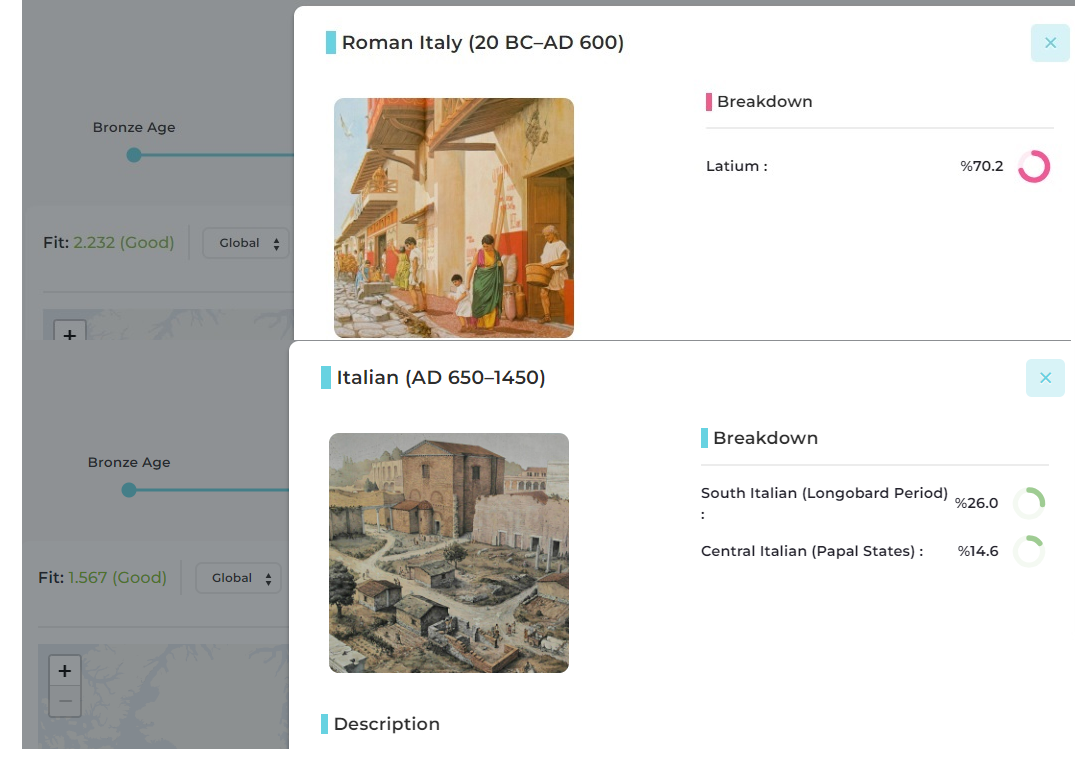Click Breakdown heading in Italian panel
The width and height of the screenshot is (1075, 764).
tap(765, 438)
